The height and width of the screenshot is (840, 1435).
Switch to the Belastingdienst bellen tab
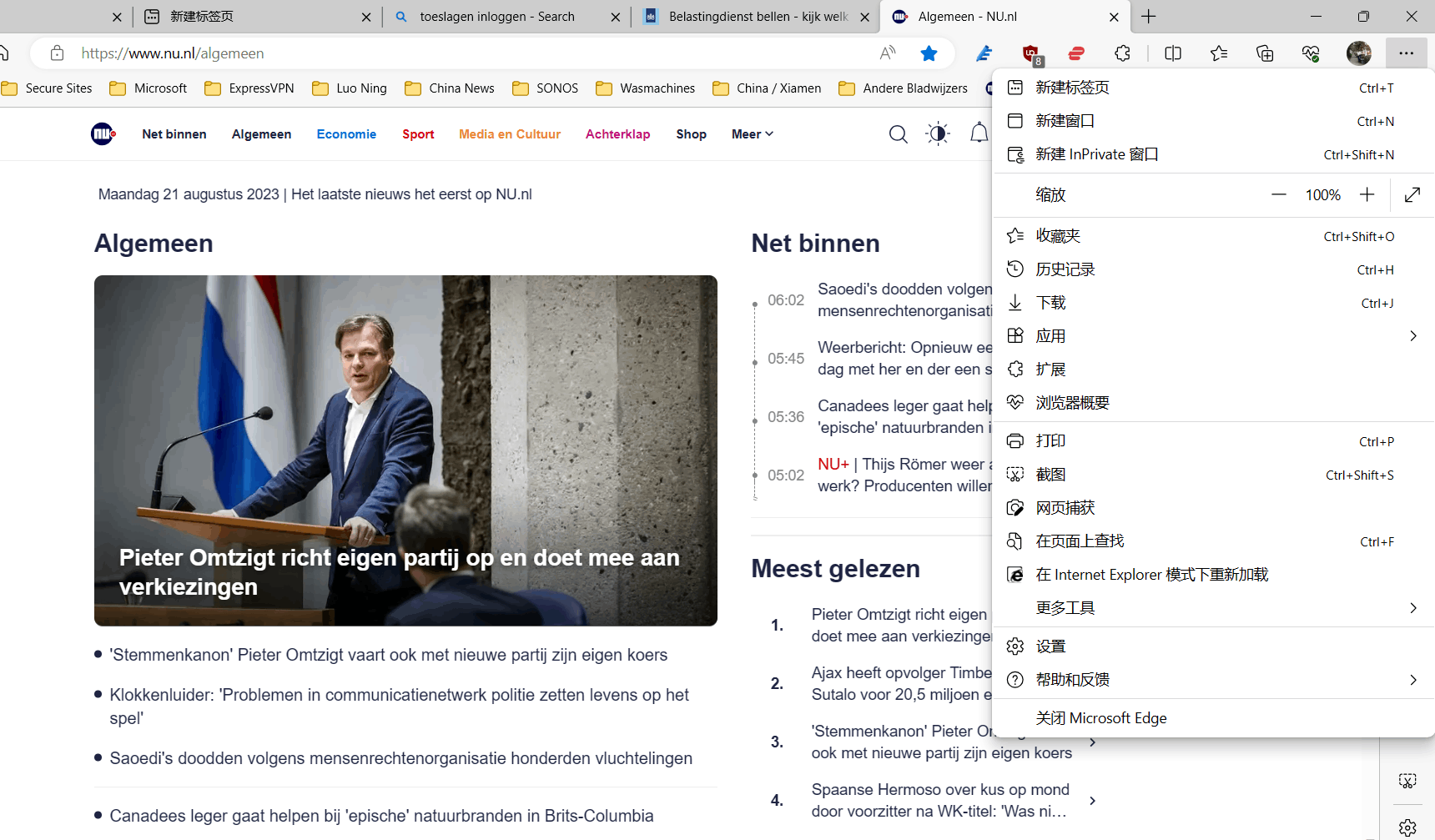click(x=758, y=17)
